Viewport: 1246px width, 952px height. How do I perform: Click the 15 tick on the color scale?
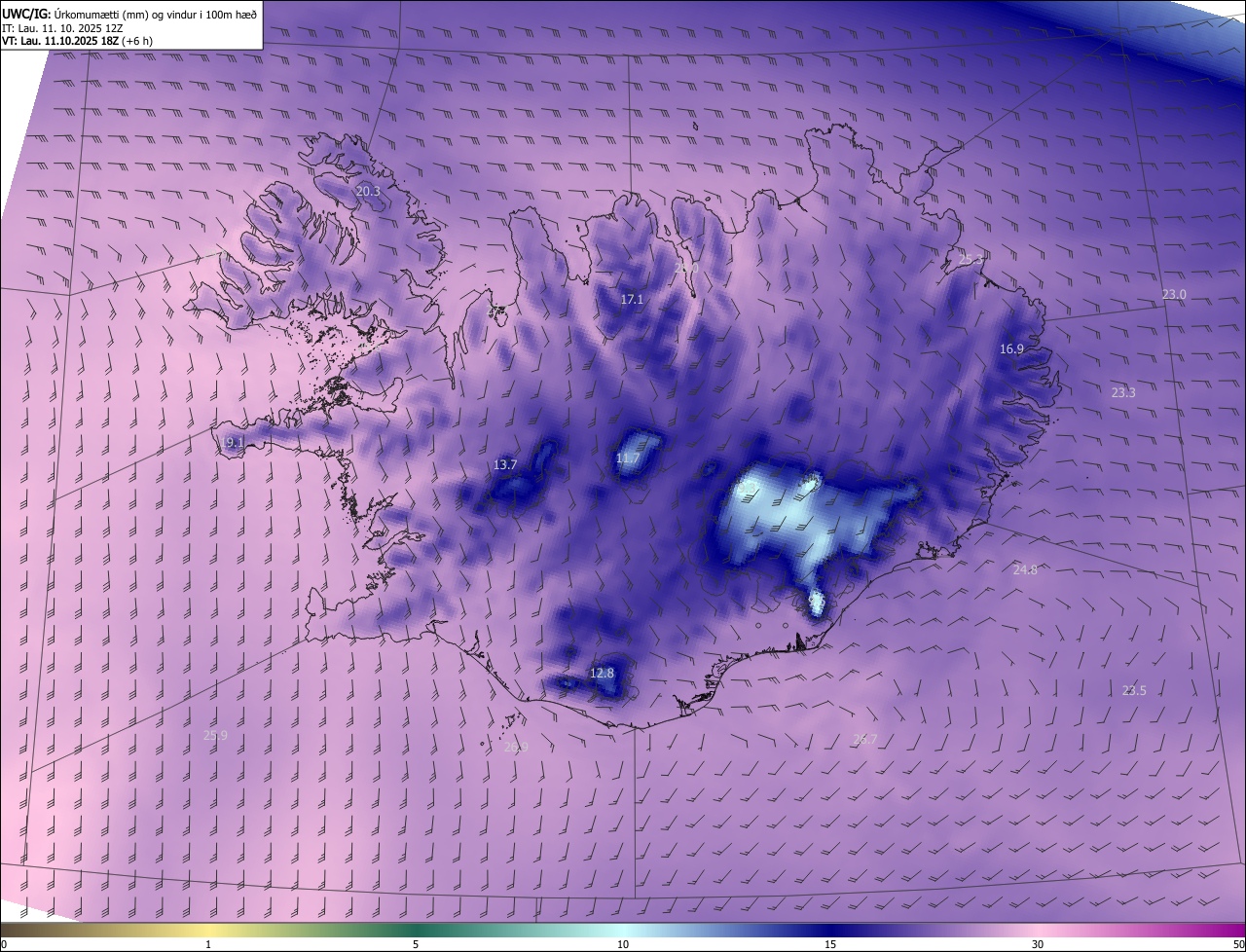click(x=830, y=945)
